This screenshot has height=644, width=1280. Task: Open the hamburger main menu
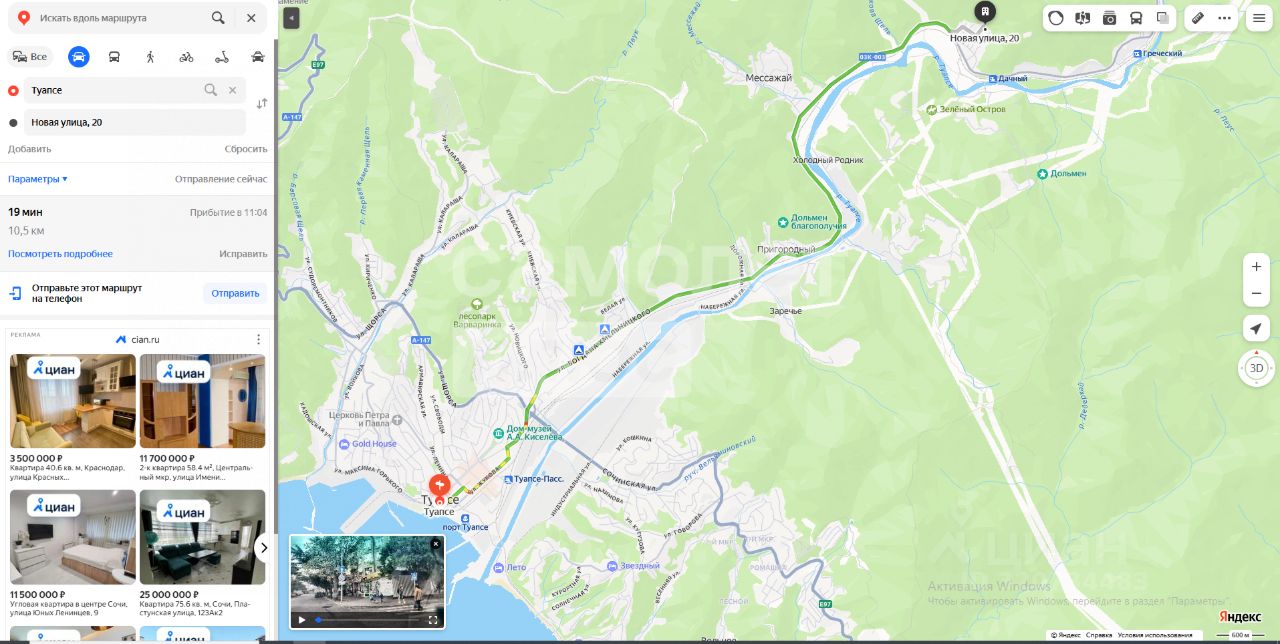1259,18
